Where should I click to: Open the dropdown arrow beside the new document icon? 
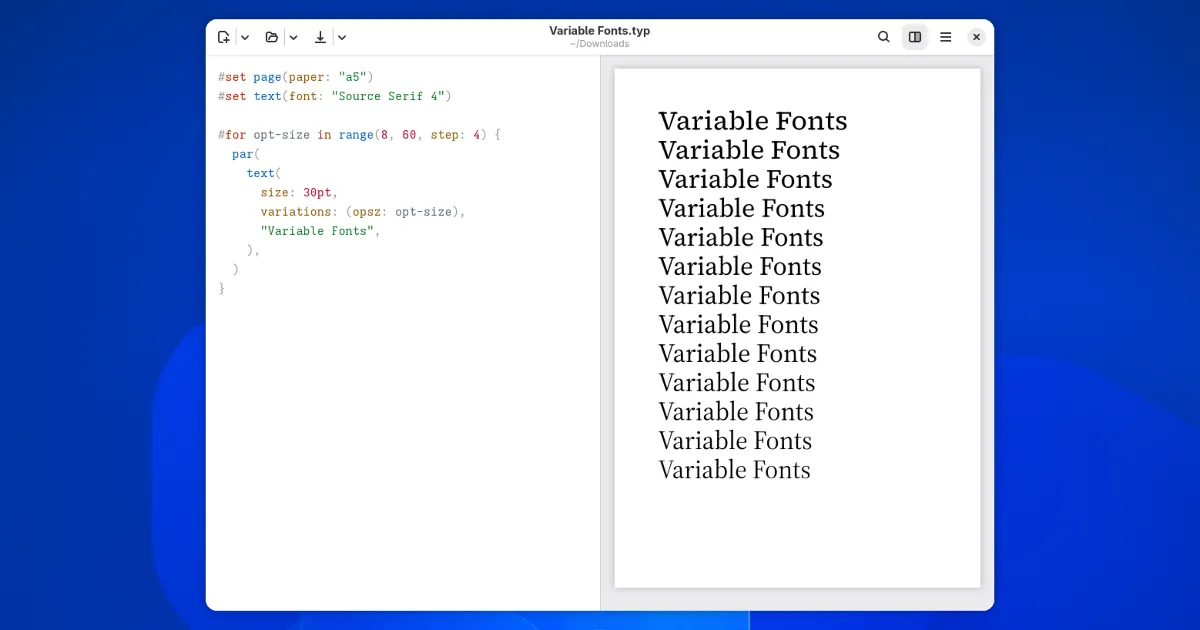pyautogui.click(x=245, y=37)
